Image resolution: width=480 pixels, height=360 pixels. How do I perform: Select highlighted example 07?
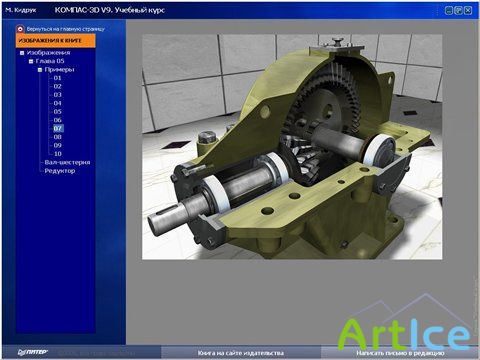click(58, 128)
